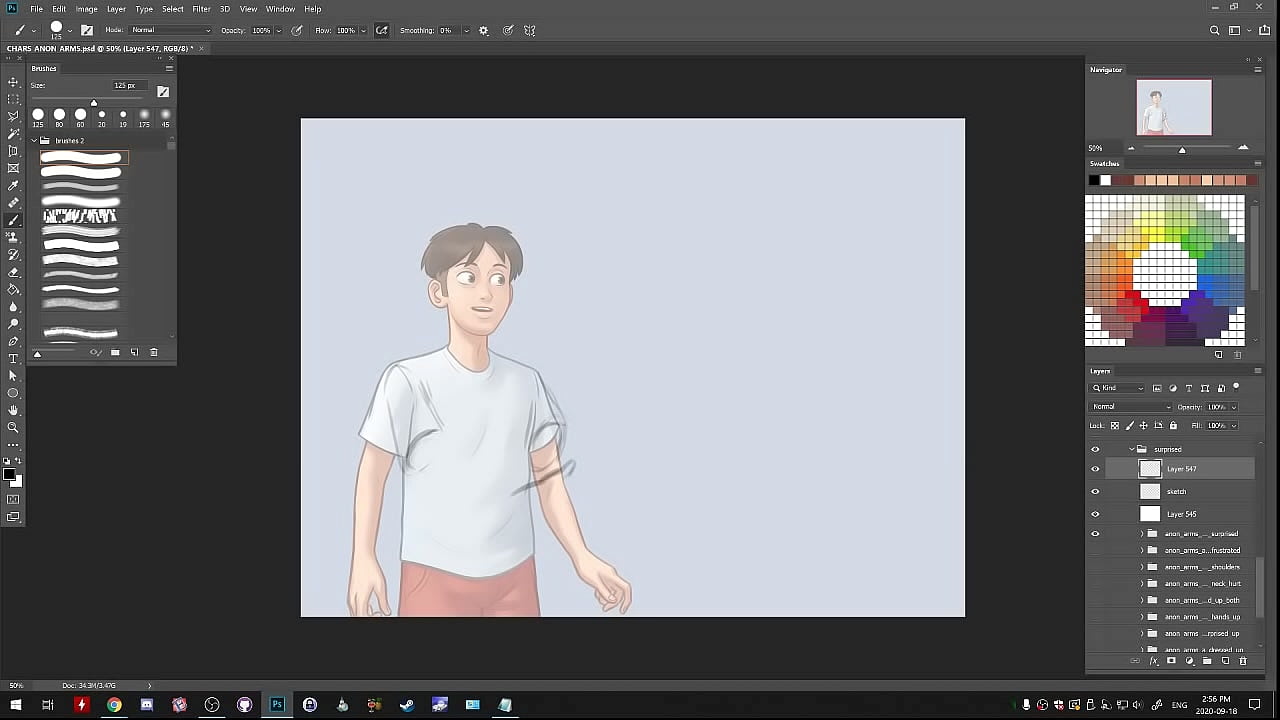This screenshot has width=1280, height=720.
Task: Toggle the lock all layer attributes icon
Action: point(1173,425)
